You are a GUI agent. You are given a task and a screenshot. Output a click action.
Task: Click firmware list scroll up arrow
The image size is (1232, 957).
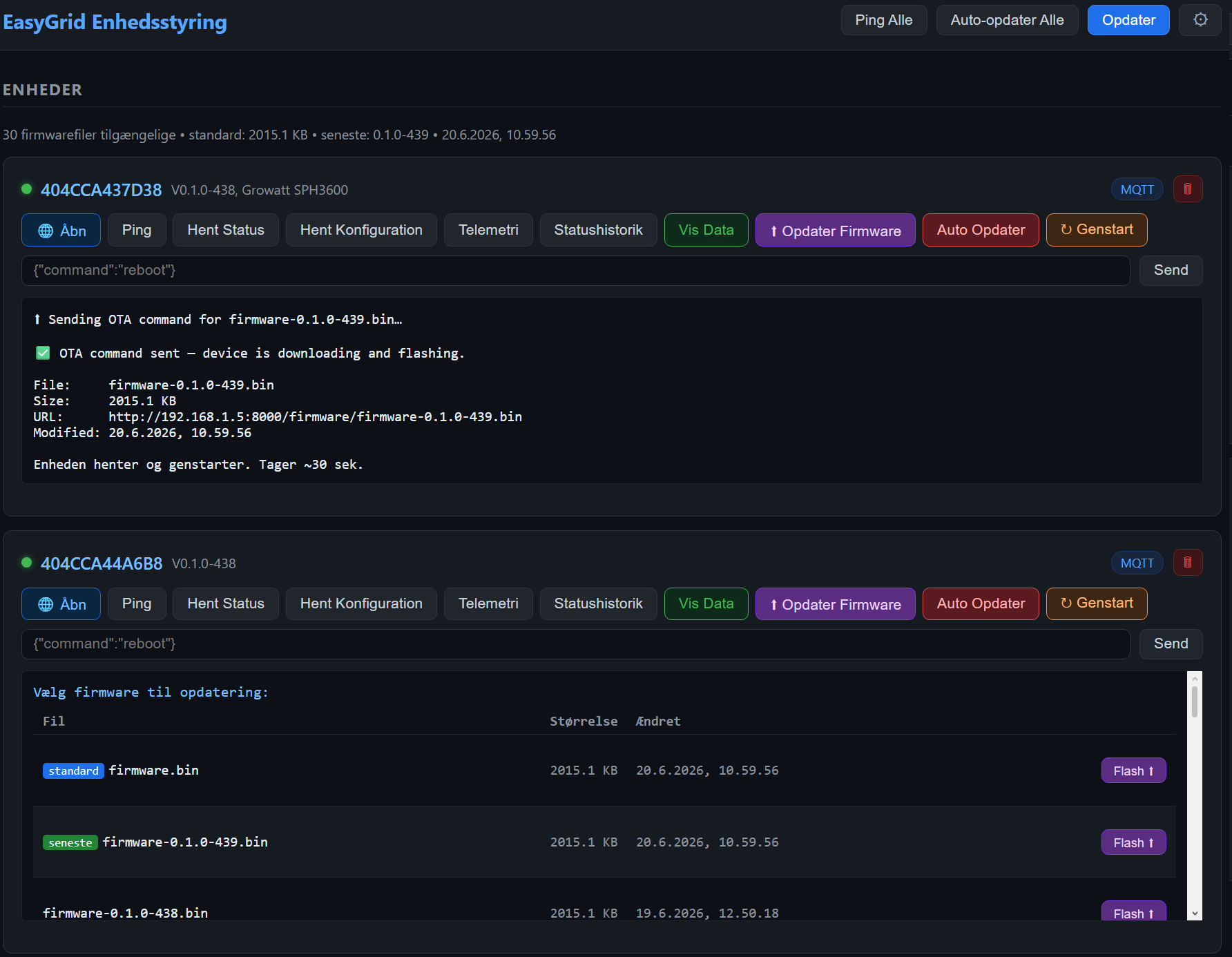click(x=1195, y=678)
